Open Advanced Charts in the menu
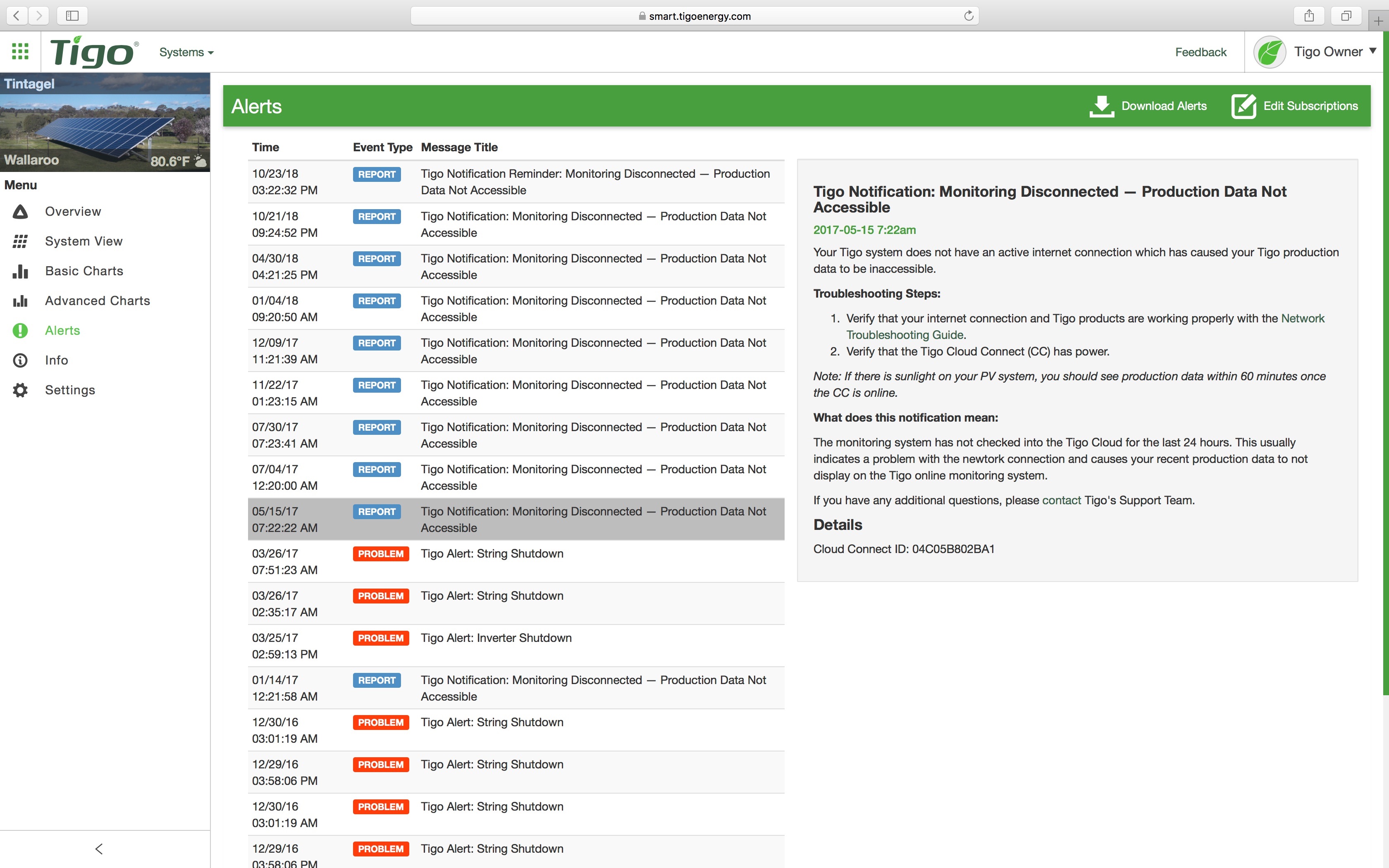The height and width of the screenshot is (868, 1389). click(x=98, y=301)
